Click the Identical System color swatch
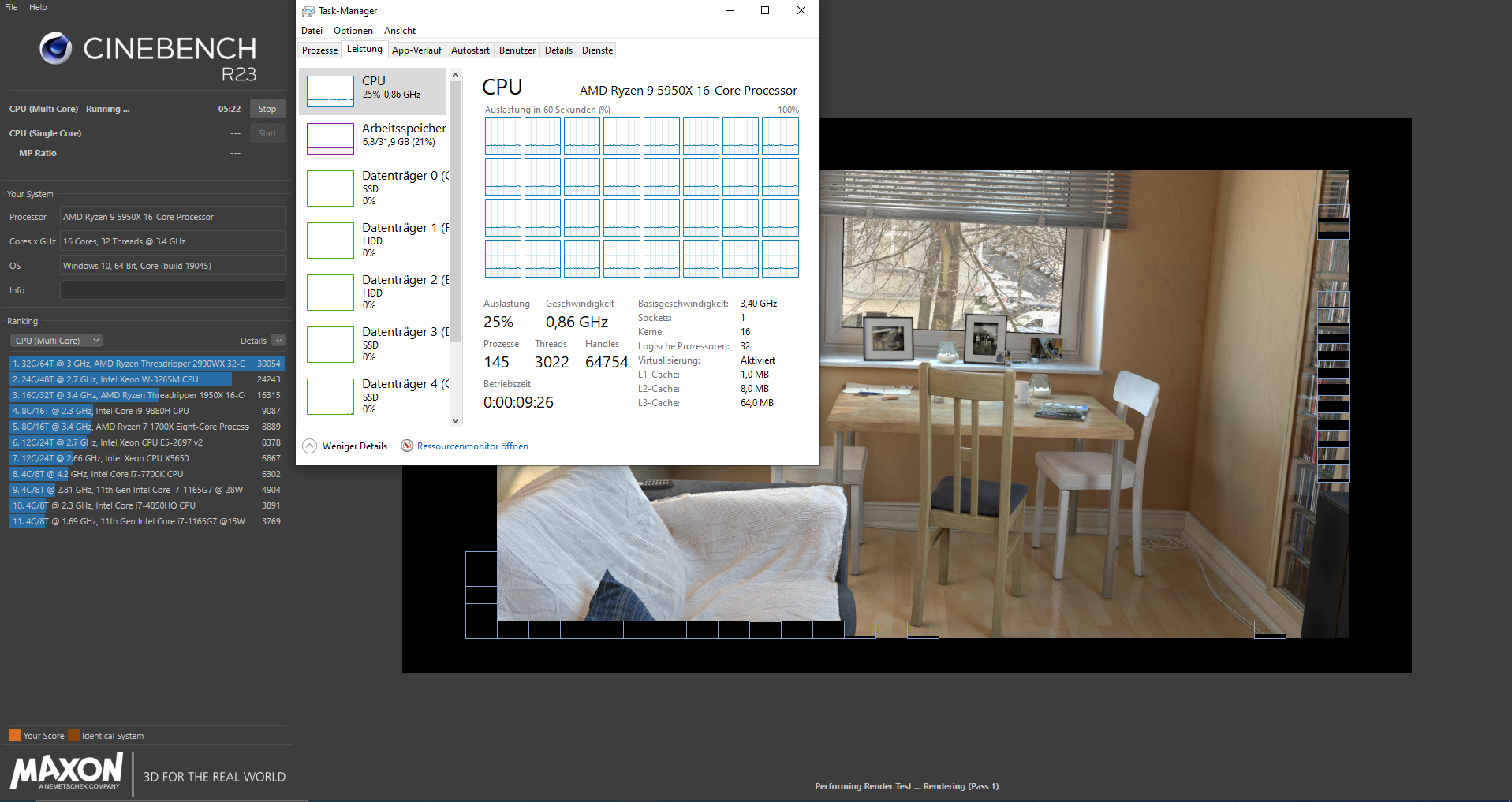The height and width of the screenshot is (802, 1512). click(x=73, y=736)
